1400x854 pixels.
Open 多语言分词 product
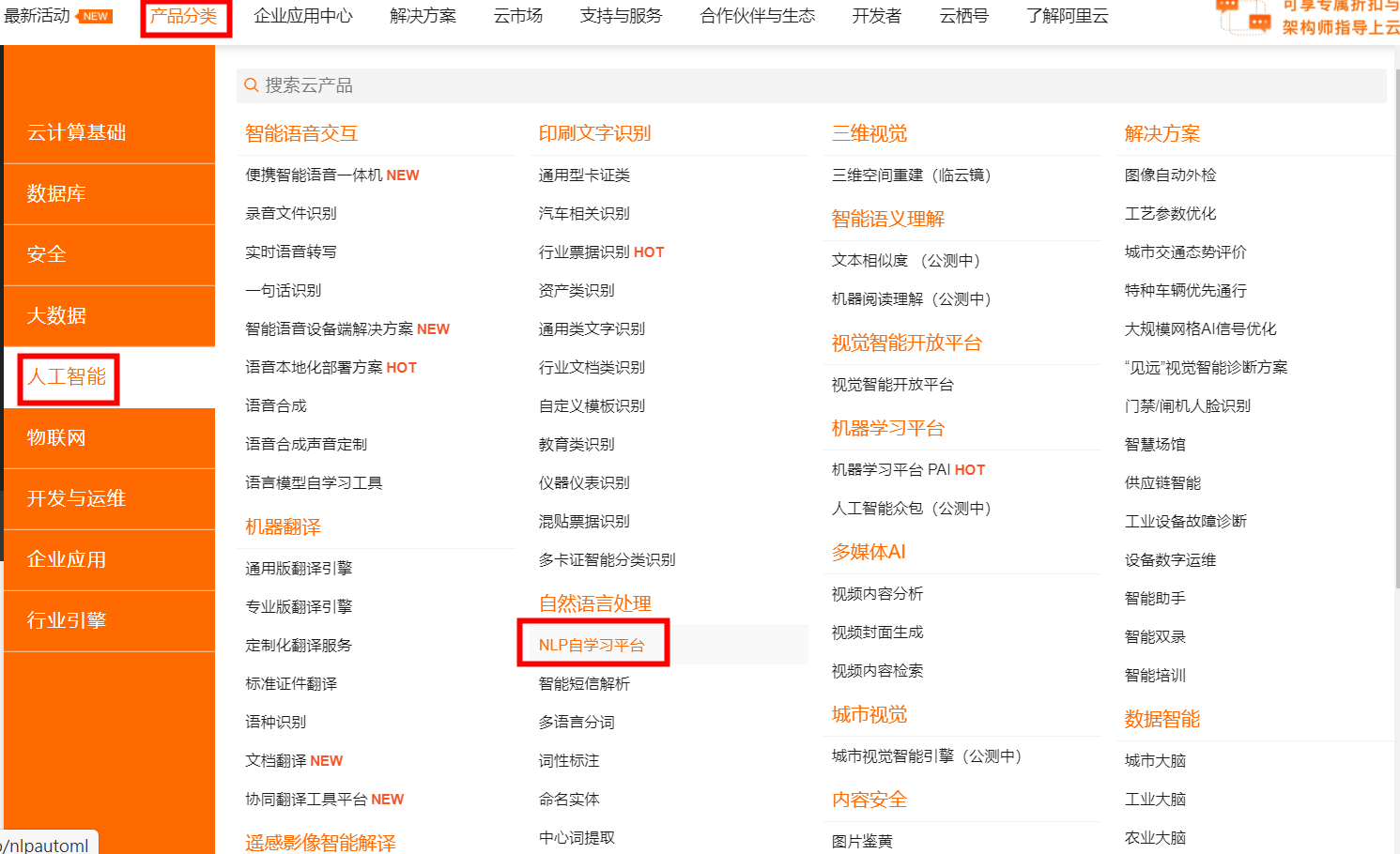(577, 723)
